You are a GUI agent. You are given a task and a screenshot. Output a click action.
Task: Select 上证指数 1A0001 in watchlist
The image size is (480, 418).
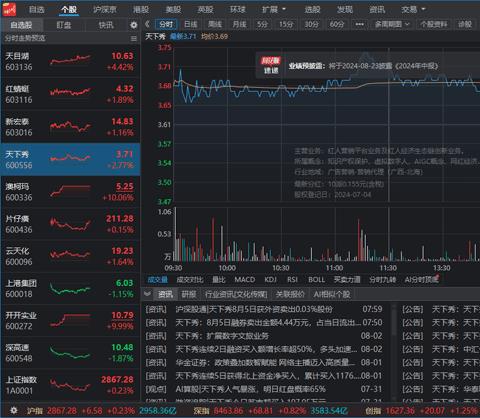point(70,385)
